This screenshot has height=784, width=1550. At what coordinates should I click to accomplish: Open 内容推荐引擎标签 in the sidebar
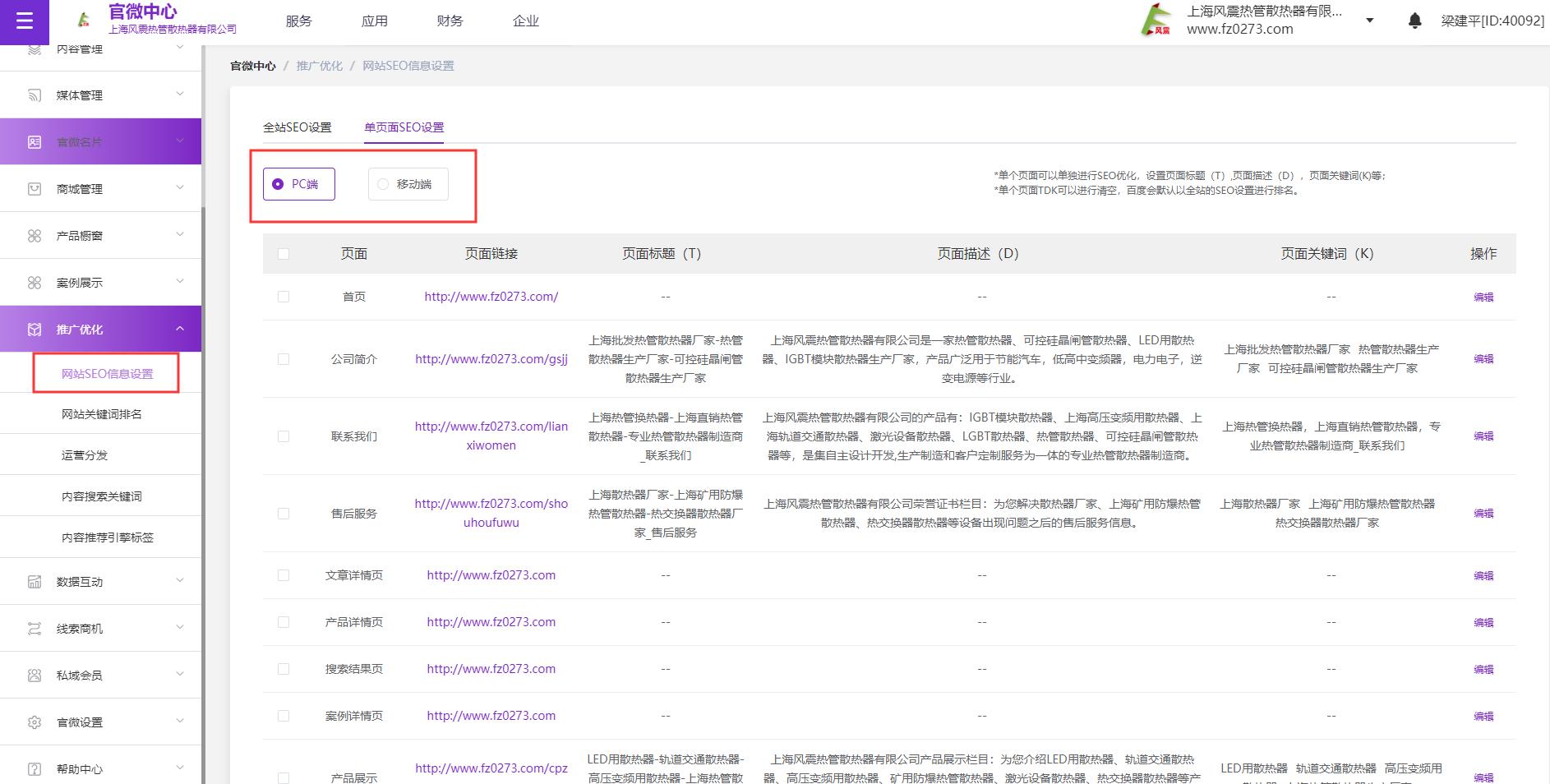tap(108, 537)
